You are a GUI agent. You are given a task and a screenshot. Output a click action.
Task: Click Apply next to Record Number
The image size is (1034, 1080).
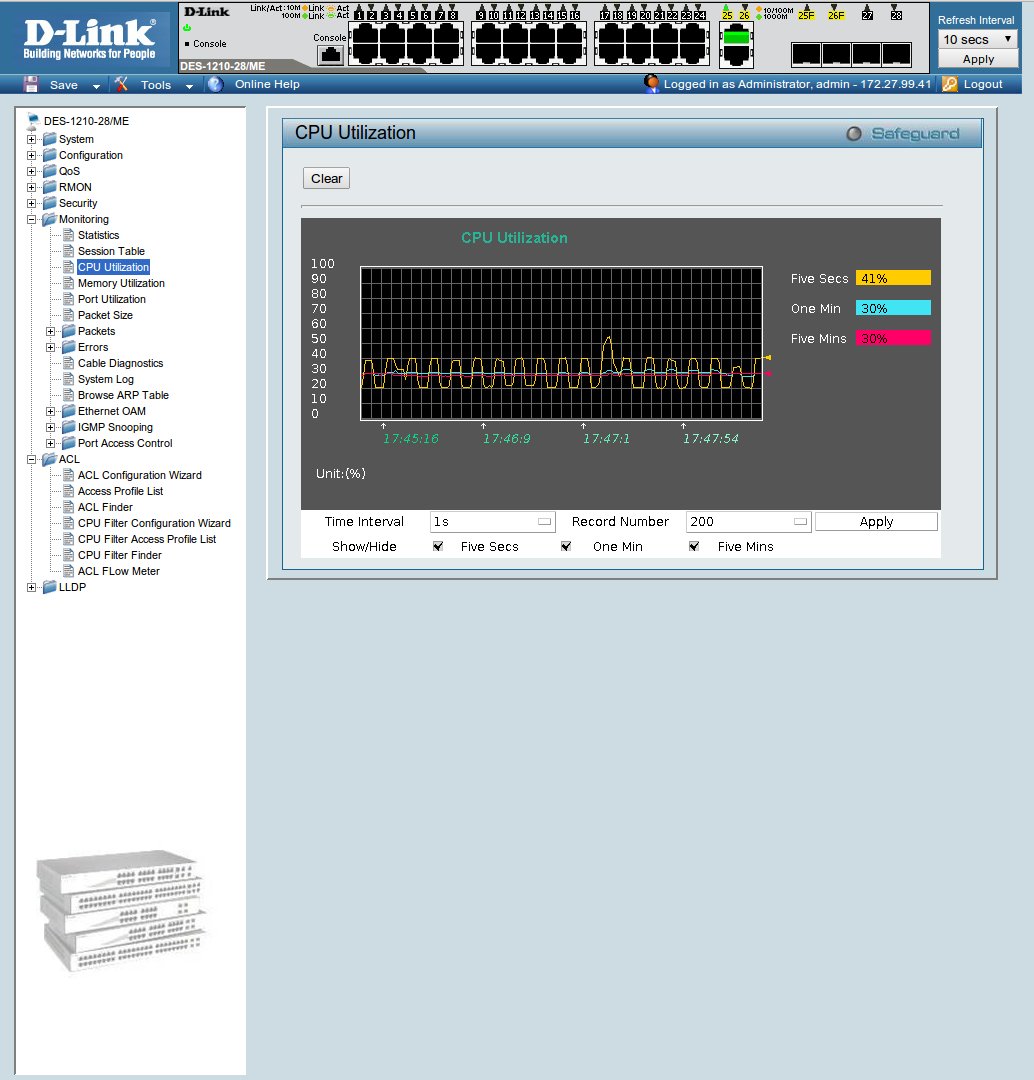point(876,522)
